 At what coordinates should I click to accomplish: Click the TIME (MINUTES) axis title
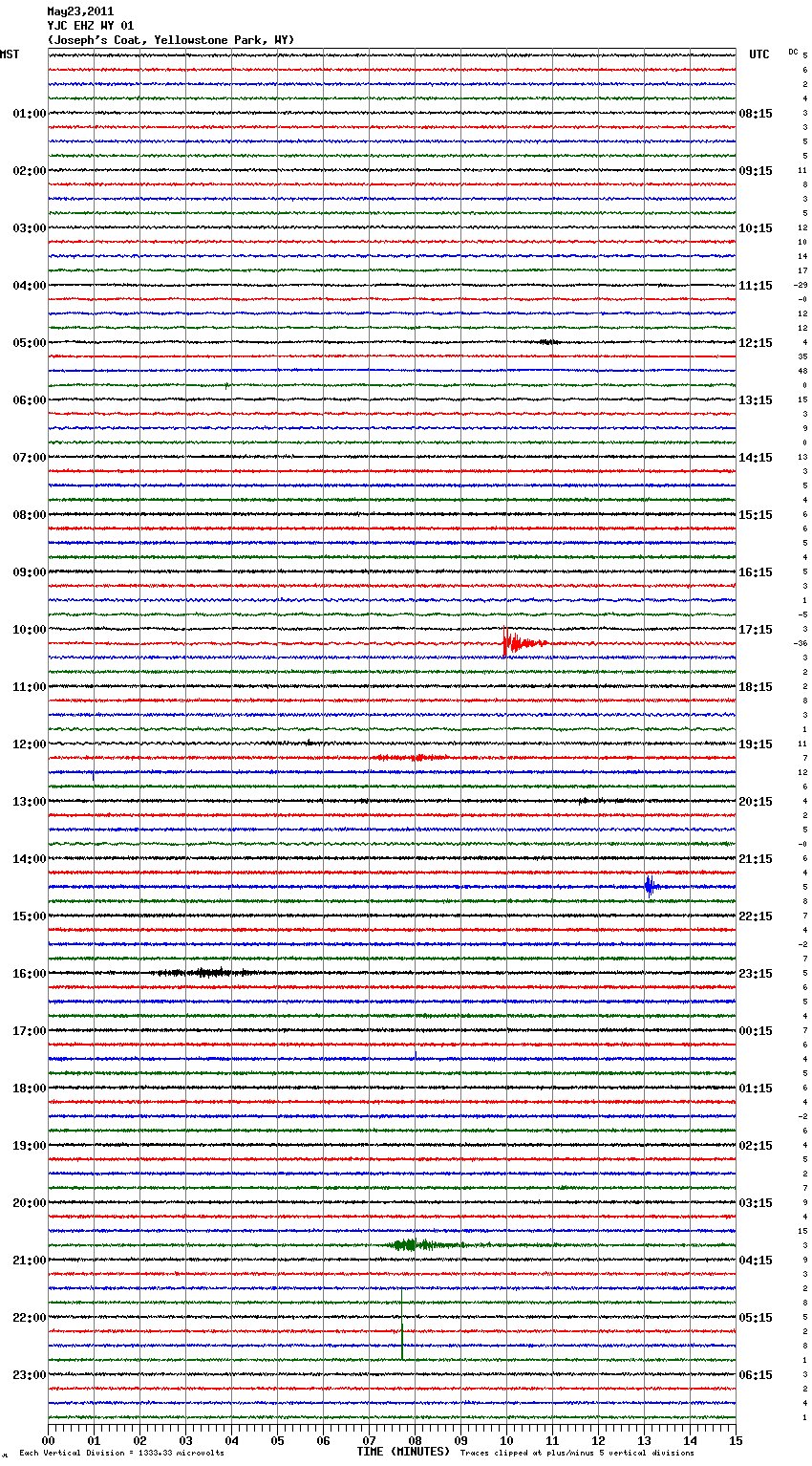coord(403,1452)
